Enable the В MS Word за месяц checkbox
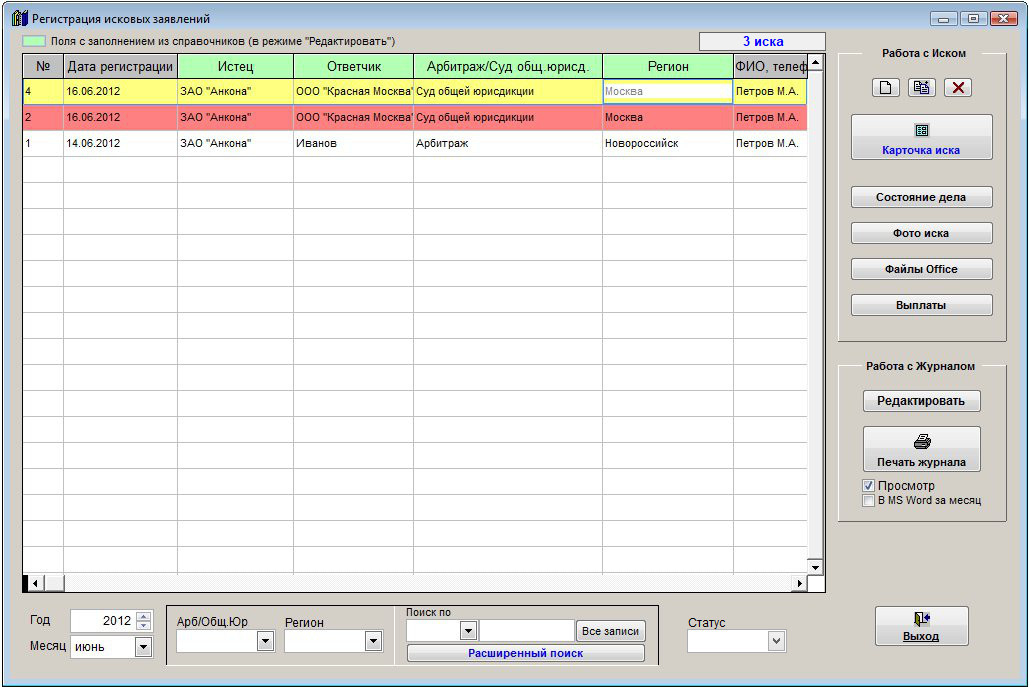The height and width of the screenshot is (687, 1029). coord(868,501)
